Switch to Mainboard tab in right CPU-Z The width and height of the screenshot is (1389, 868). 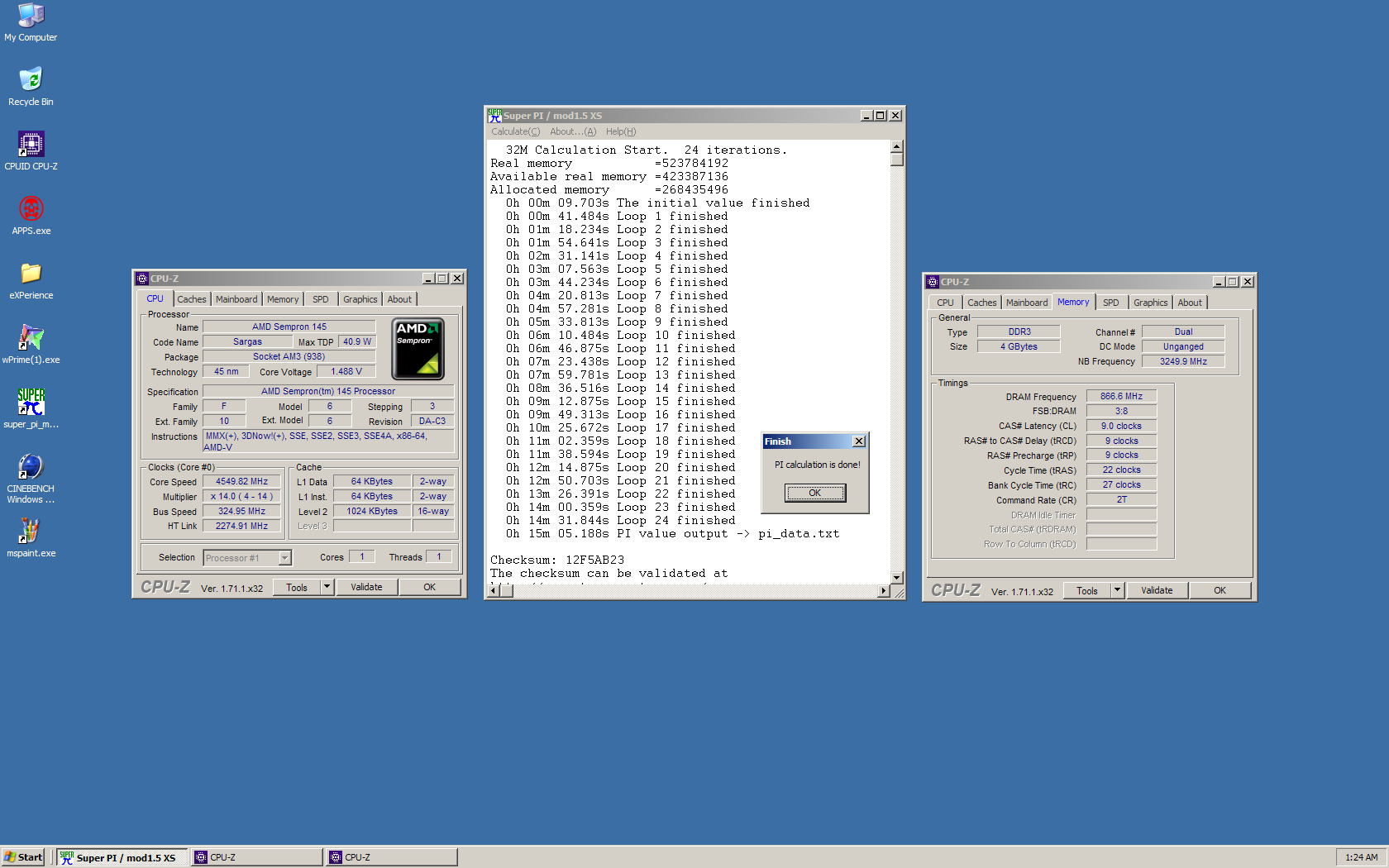tap(1027, 303)
